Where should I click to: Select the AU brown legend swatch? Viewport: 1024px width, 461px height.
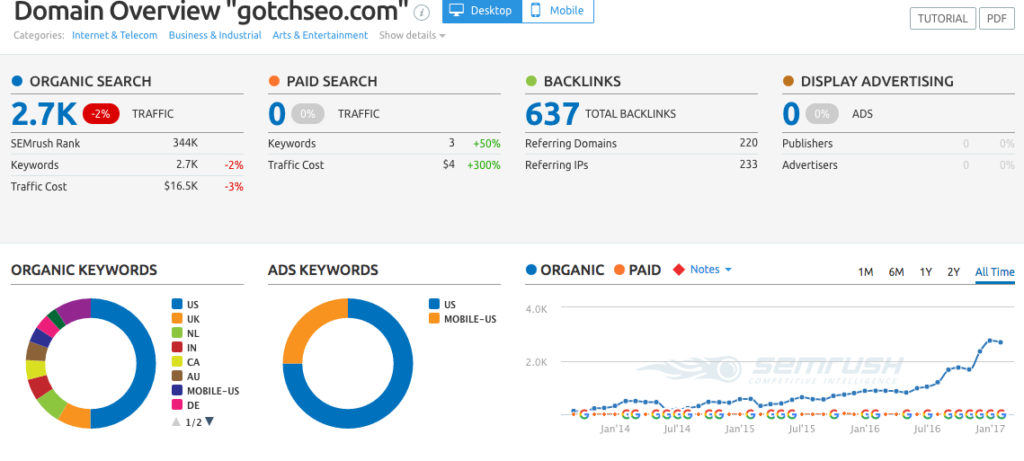pos(176,376)
